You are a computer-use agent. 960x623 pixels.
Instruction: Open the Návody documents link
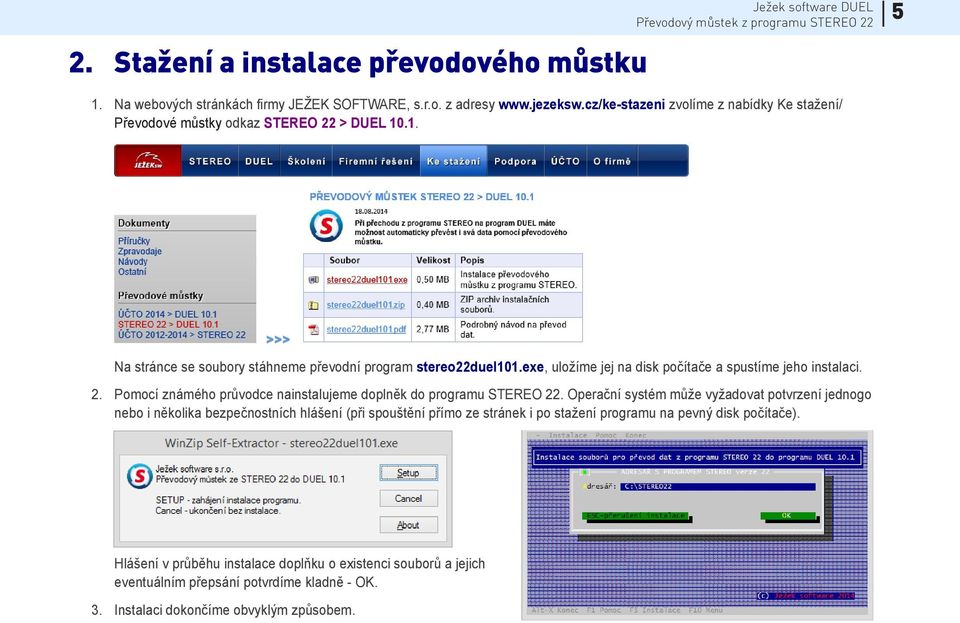(x=133, y=261)
